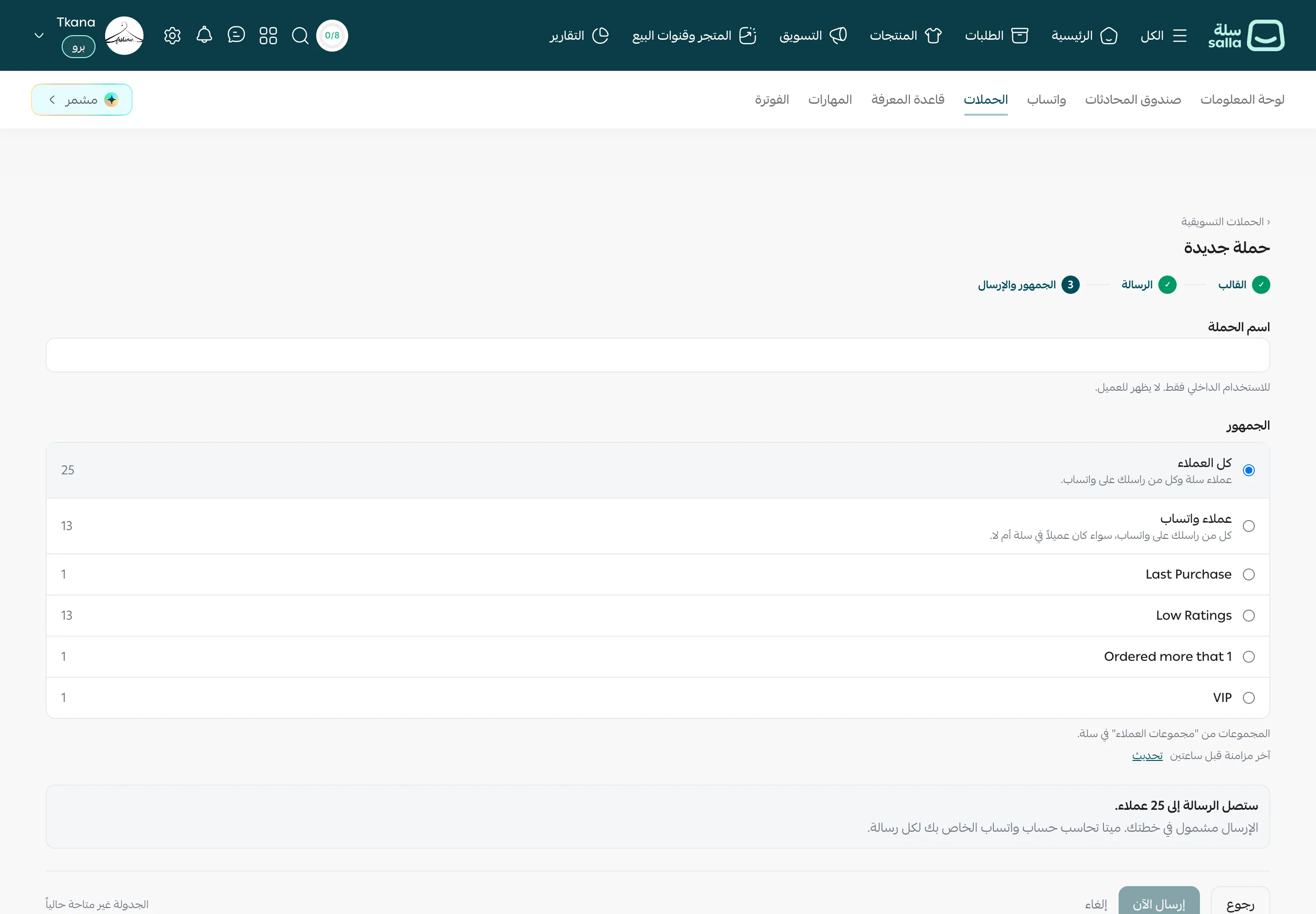Click the الرئيسية home icon

coord(1109,36)
